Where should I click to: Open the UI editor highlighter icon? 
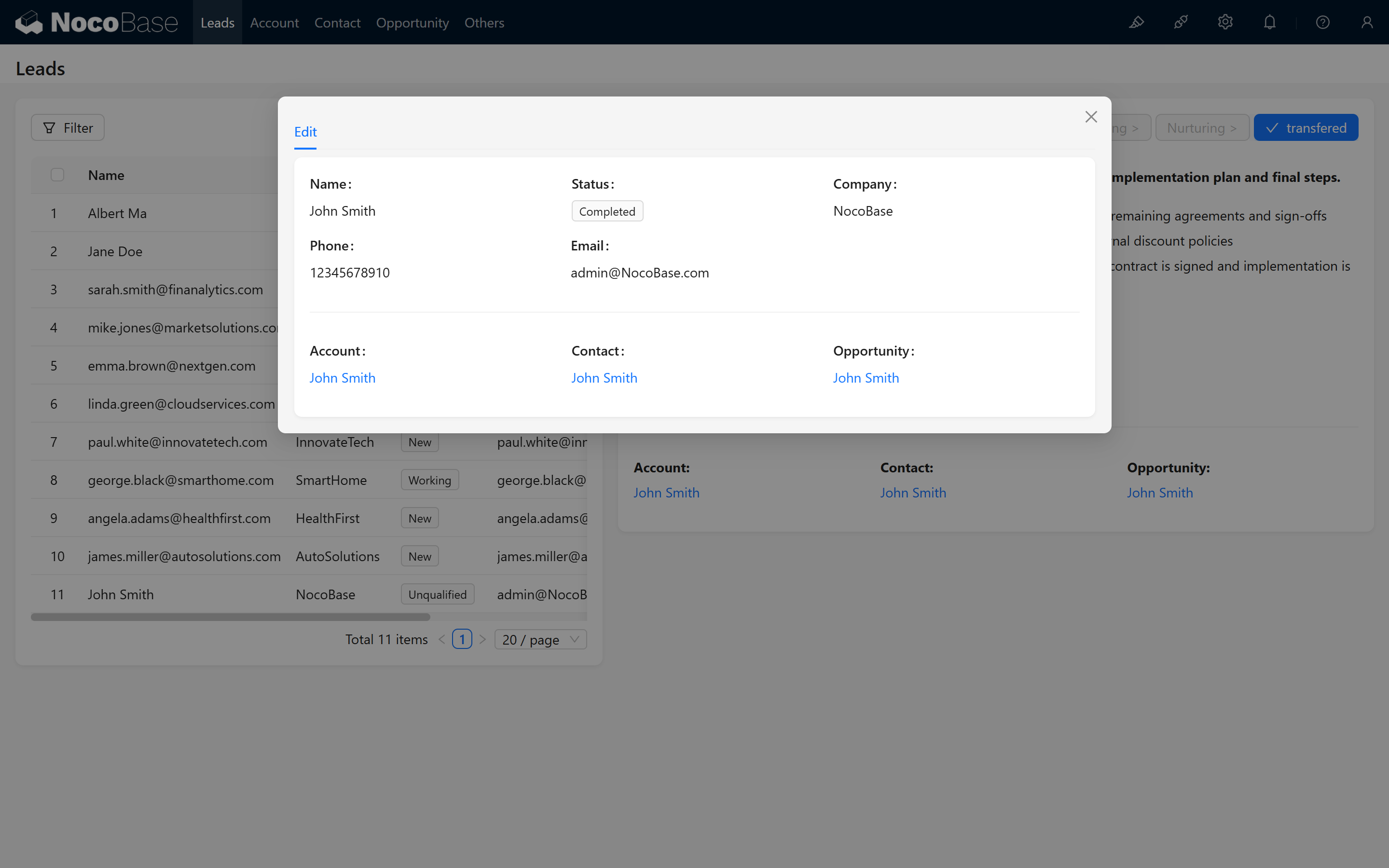click(x=1137, y=22)
